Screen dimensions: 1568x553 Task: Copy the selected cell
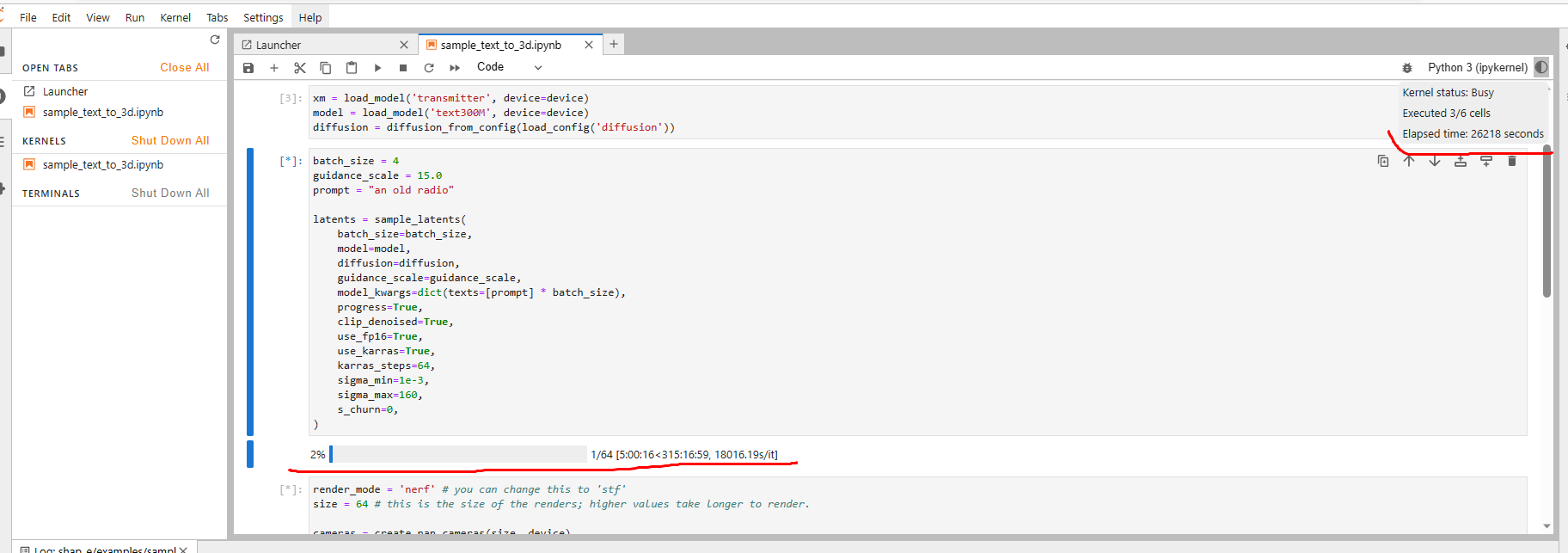click(326, 68)
